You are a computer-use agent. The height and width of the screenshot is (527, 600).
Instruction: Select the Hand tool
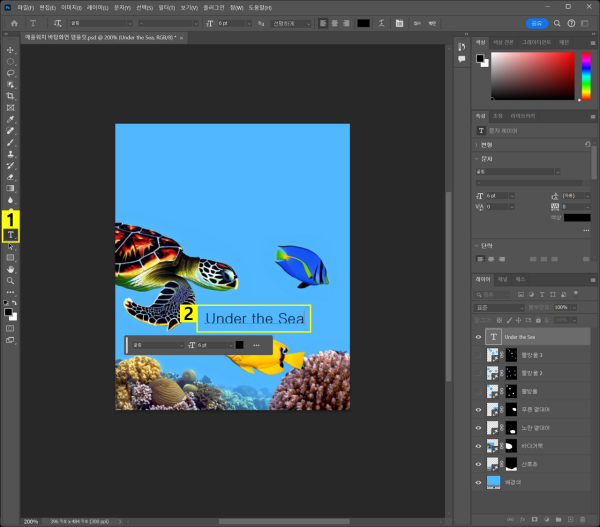pyautogui.click(x=11, y=269)
